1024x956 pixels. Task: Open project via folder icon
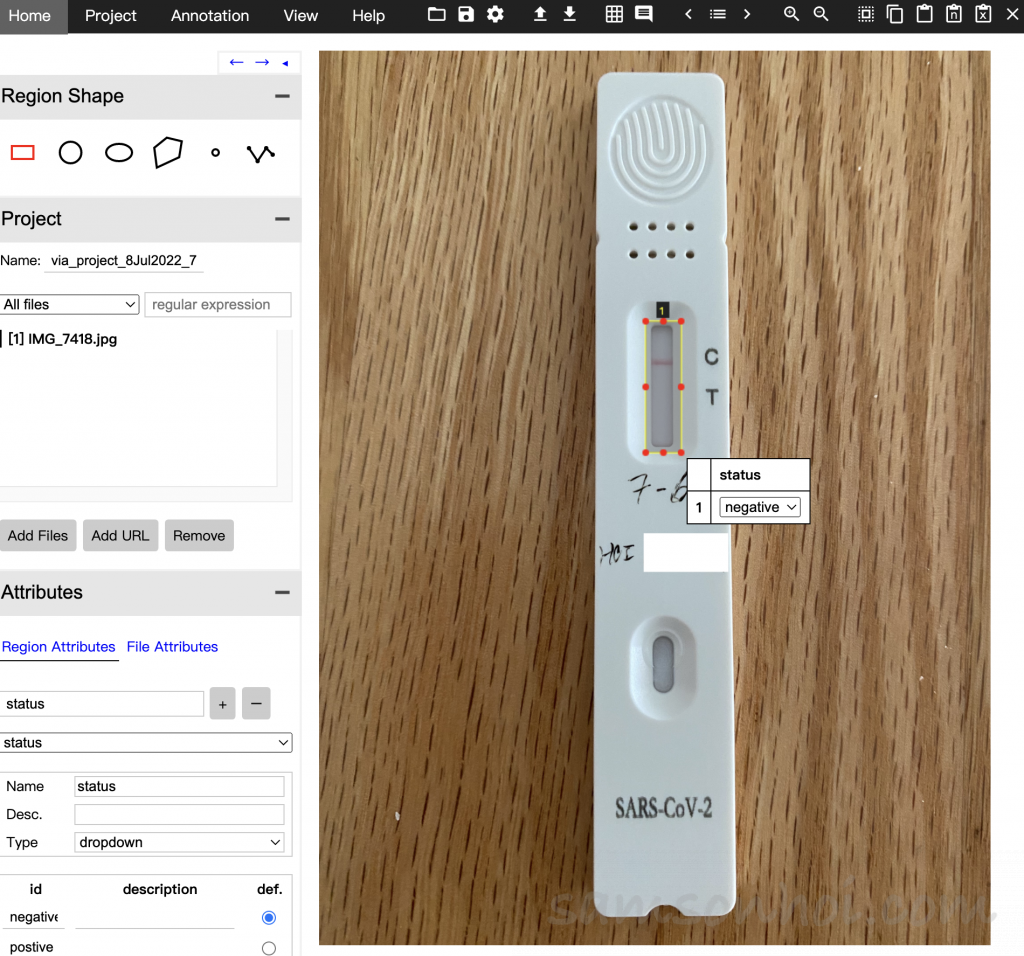436,14
